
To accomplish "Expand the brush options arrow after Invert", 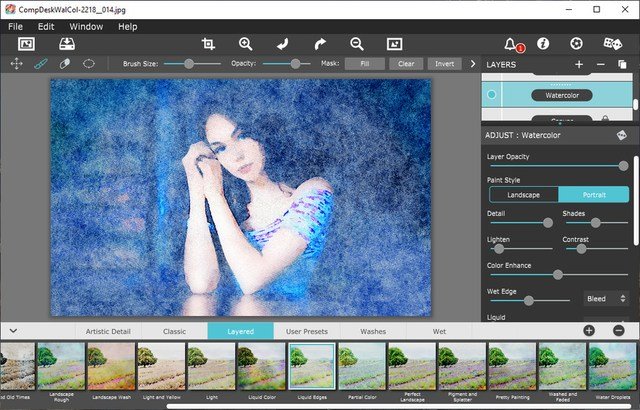I will click(471, 63).
